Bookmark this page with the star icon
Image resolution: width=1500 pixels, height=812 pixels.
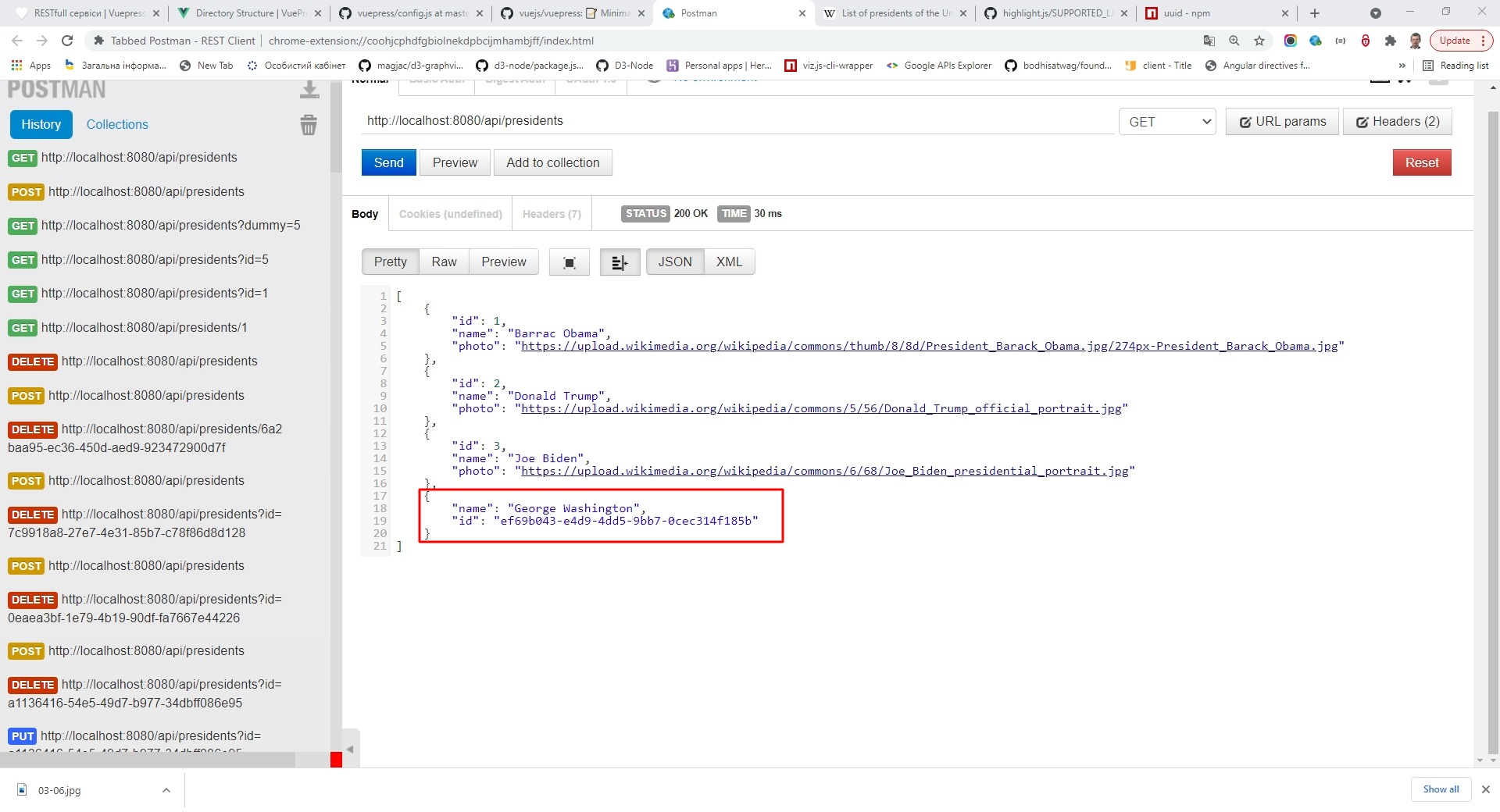click(1259, 41)
